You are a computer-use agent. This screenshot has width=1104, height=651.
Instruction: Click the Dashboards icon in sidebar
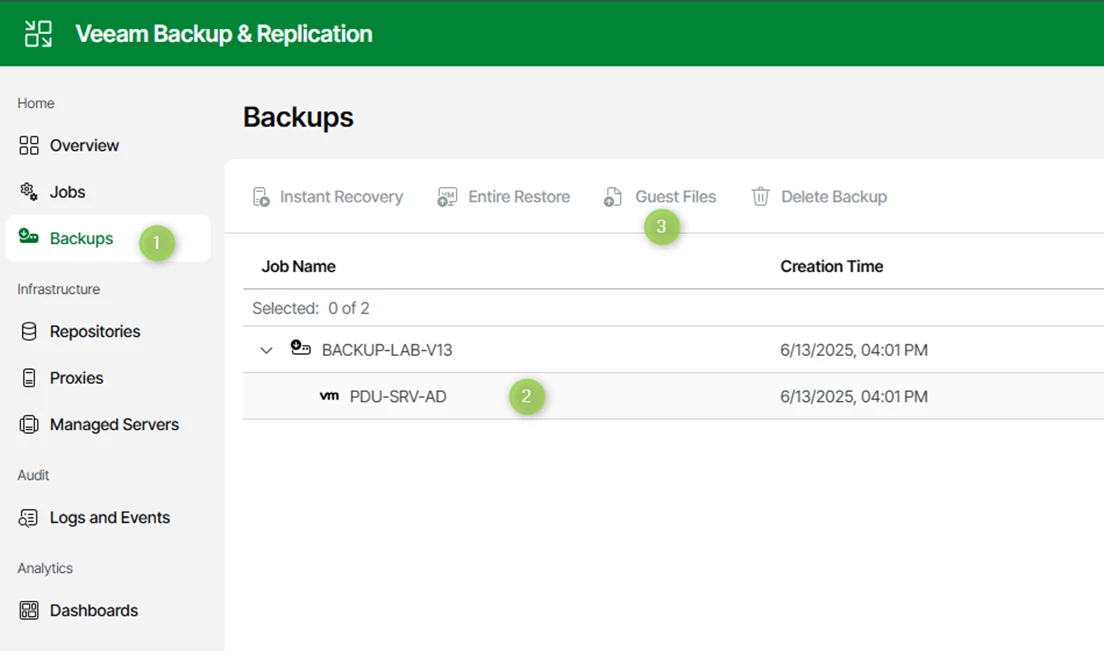pyautogui.click(x=29, y=610)
